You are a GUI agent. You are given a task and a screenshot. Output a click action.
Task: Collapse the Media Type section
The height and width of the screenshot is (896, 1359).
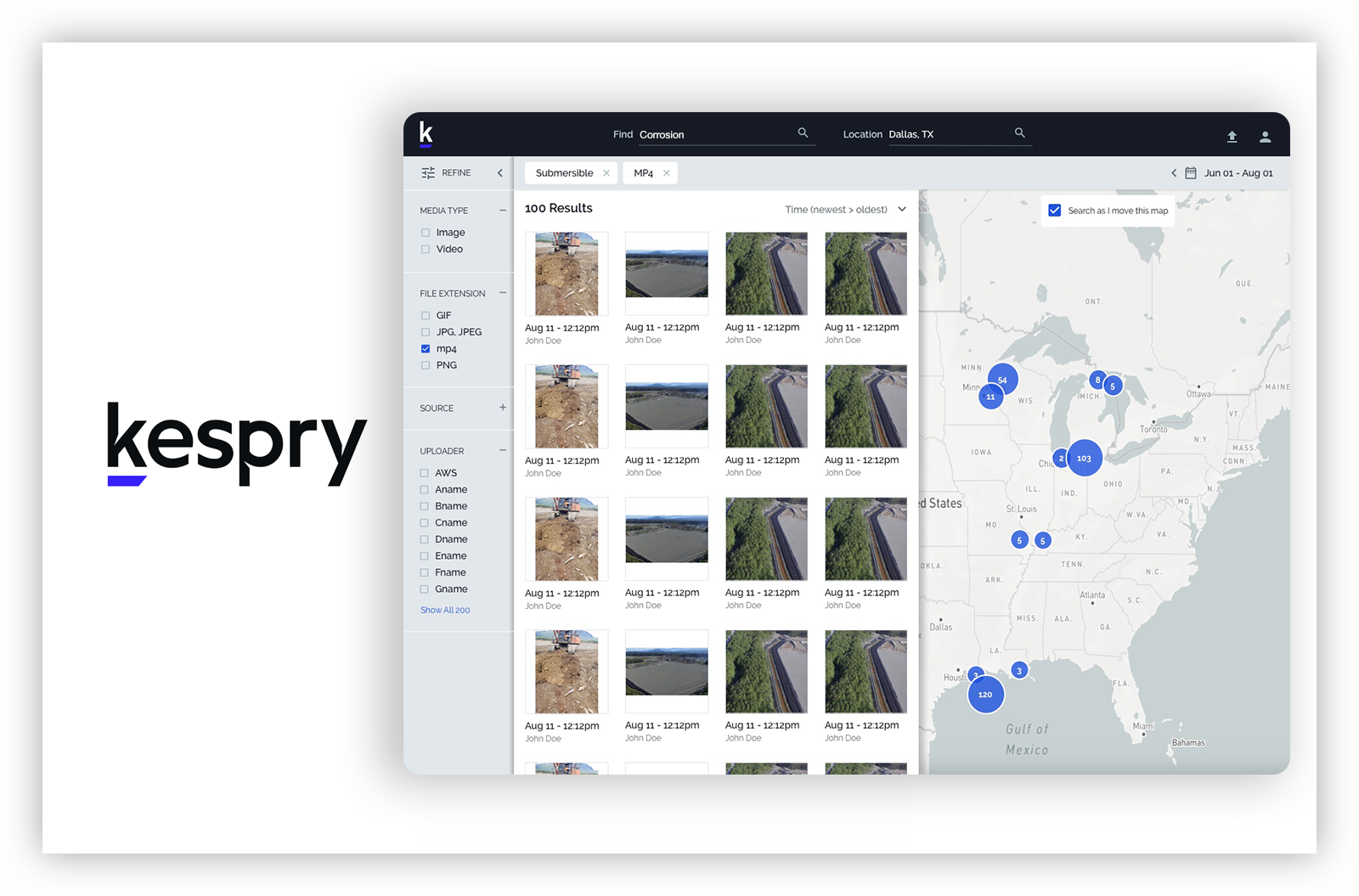(x=503, y=210)
